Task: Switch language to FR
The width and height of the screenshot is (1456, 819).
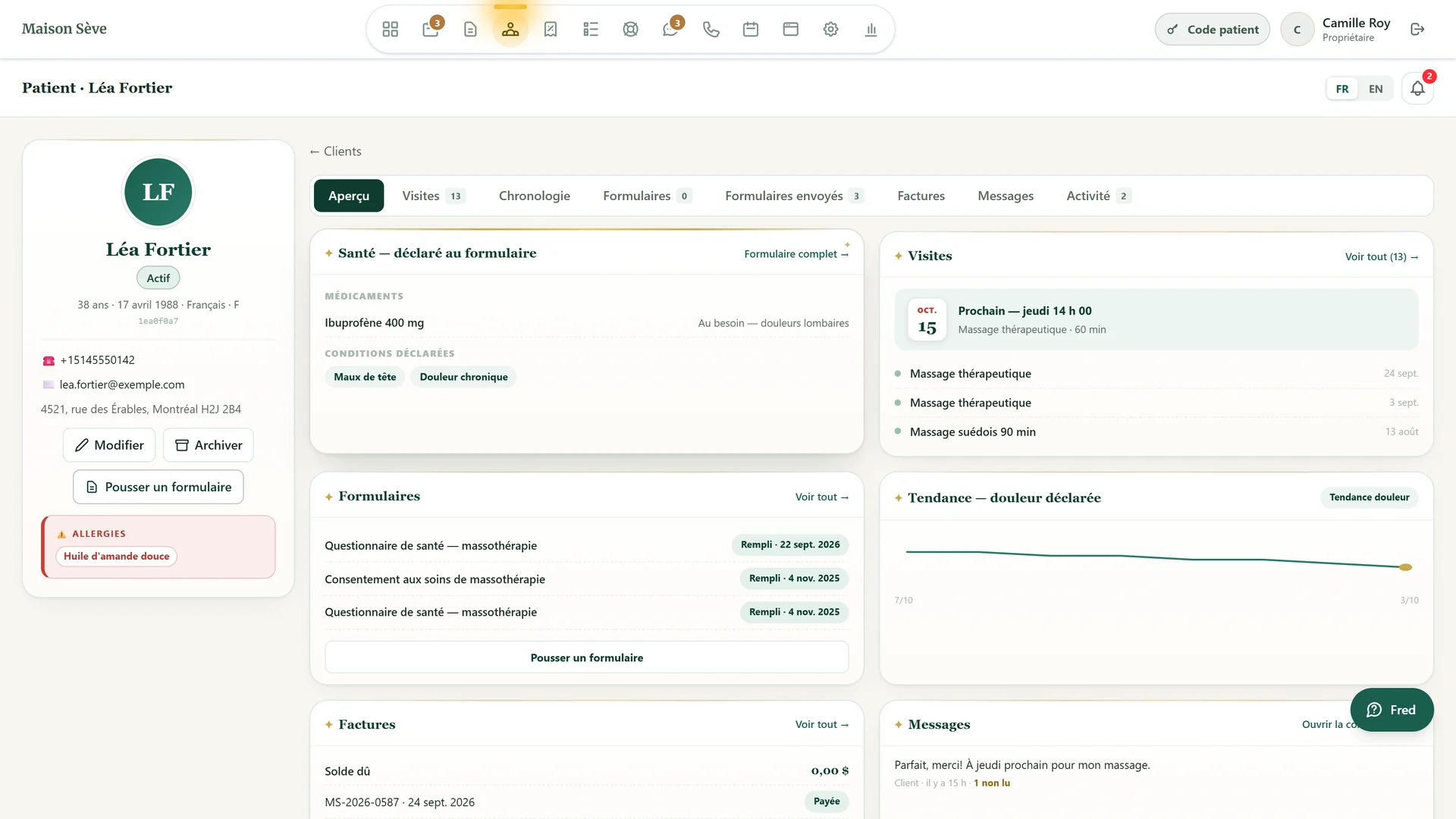Action: coord(1342,89)
